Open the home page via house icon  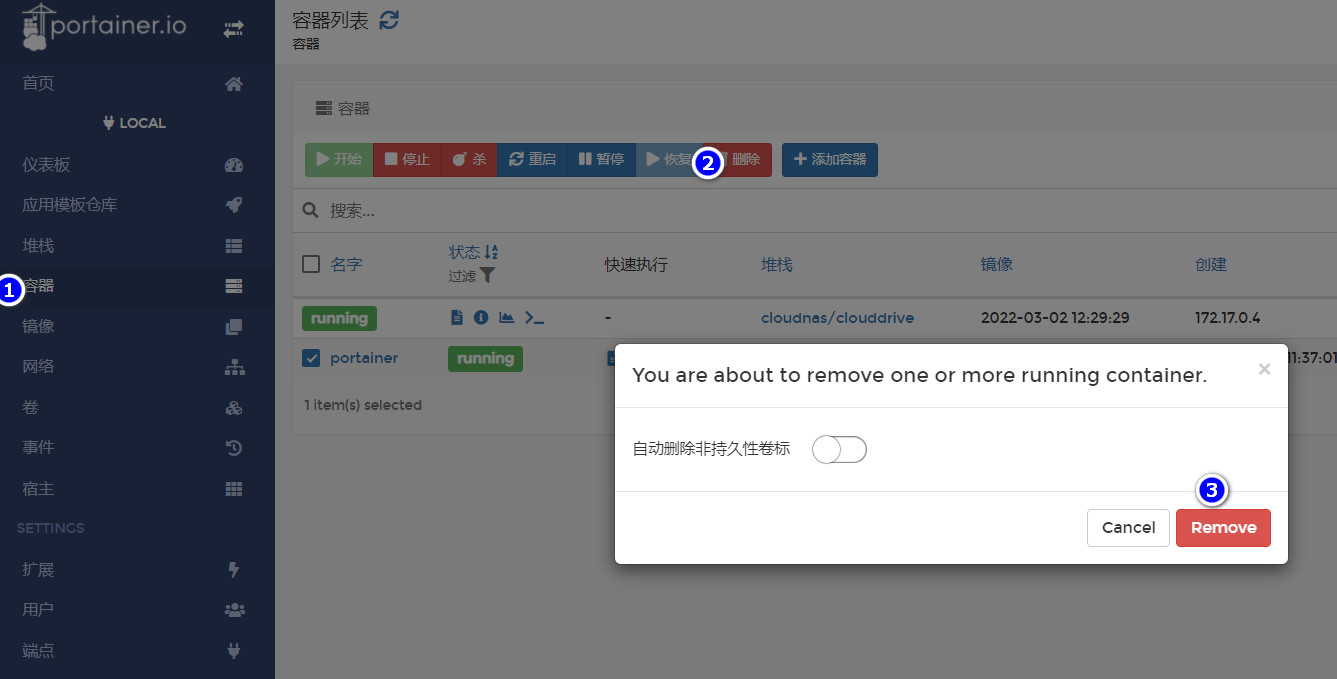[234, 84]
